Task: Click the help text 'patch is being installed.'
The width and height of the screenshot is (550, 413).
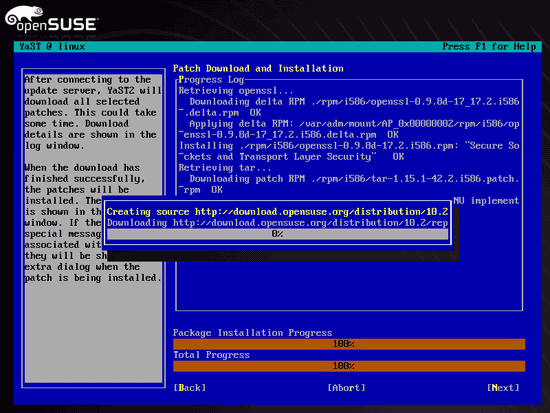Action: click(x=93, y=278)
